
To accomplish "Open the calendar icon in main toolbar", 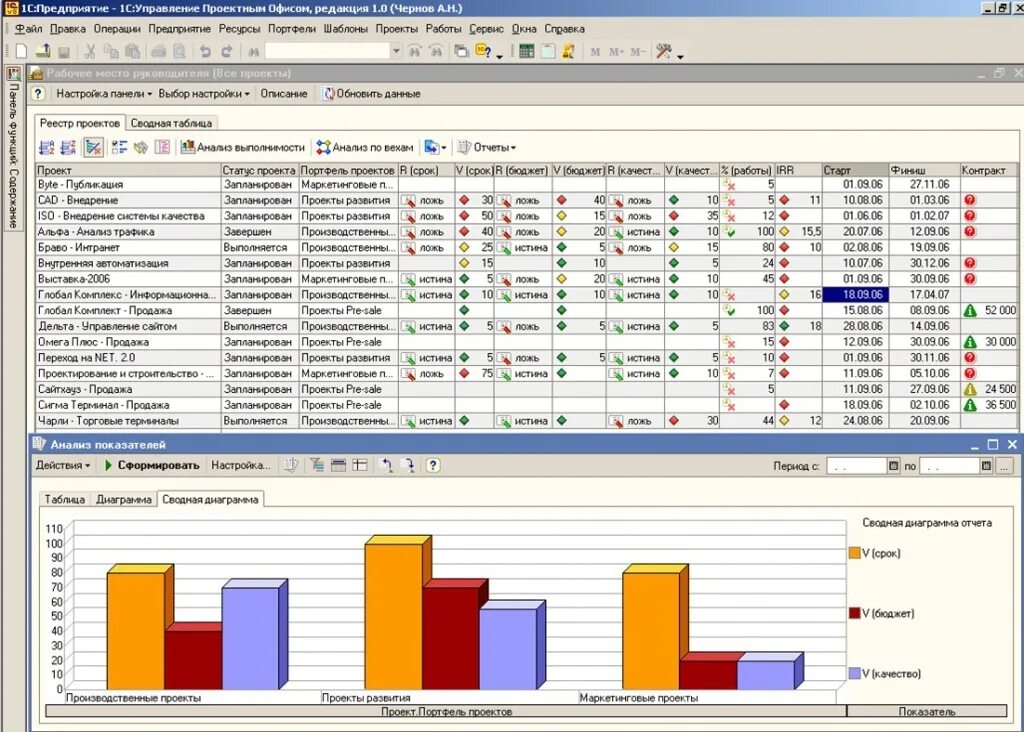I will (548, 52).
